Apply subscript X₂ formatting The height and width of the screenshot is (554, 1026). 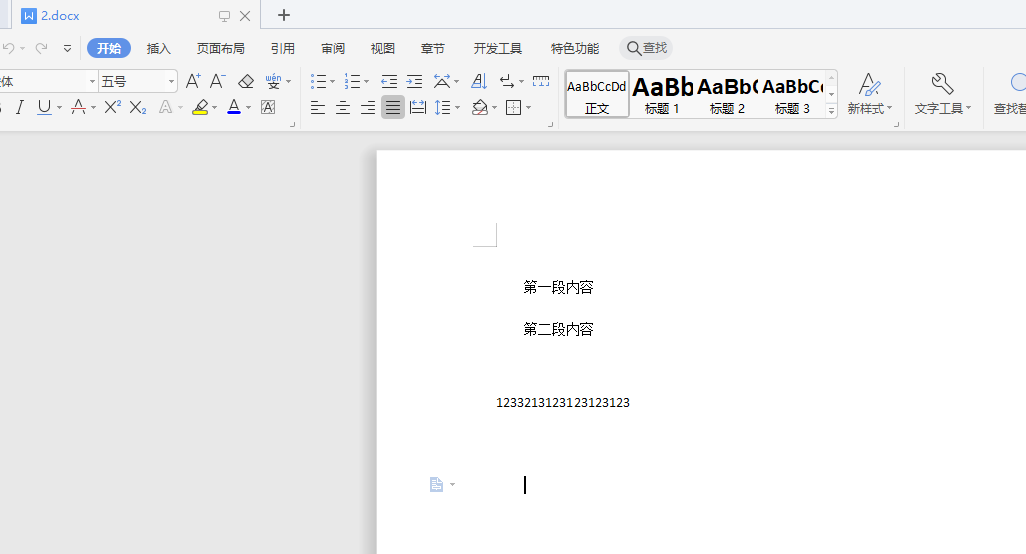[137, 107]
